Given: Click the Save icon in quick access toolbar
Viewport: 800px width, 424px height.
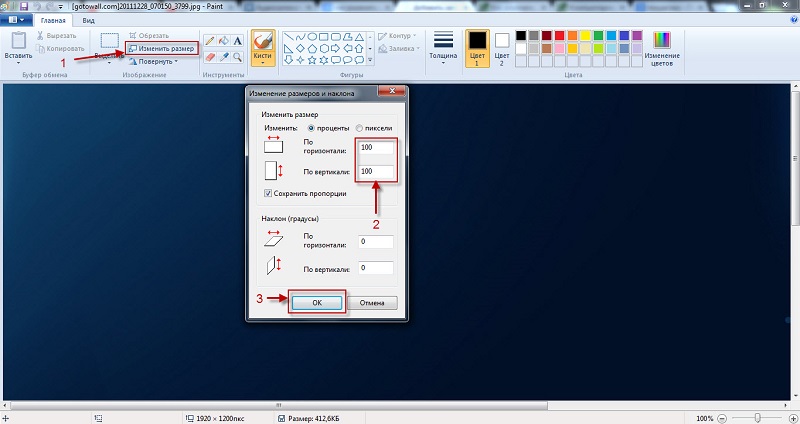Looking at the screenshot, I should (x=23, y=6).
